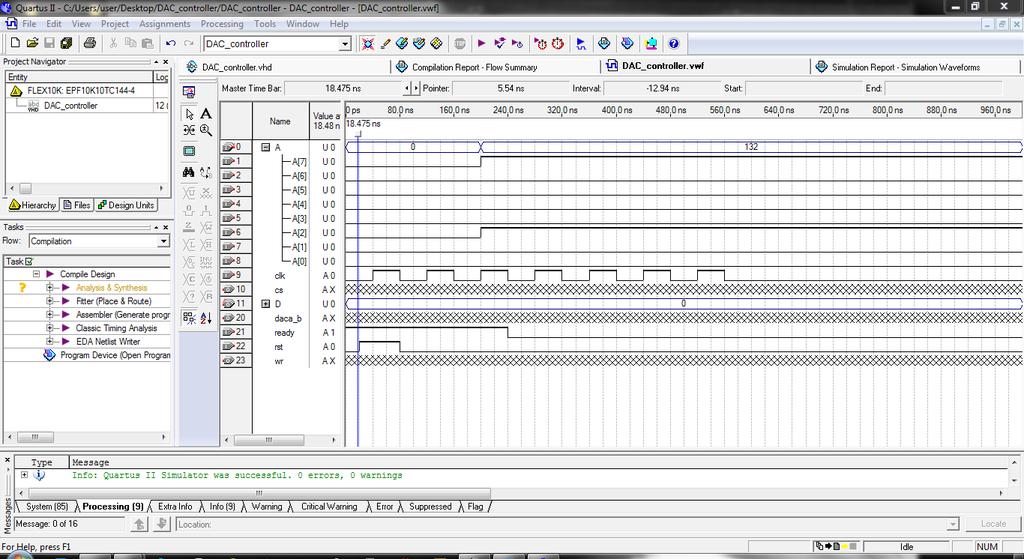Select the Design Units tab
This screenshot has width=1024, height=559.
[x=126, y=205]
